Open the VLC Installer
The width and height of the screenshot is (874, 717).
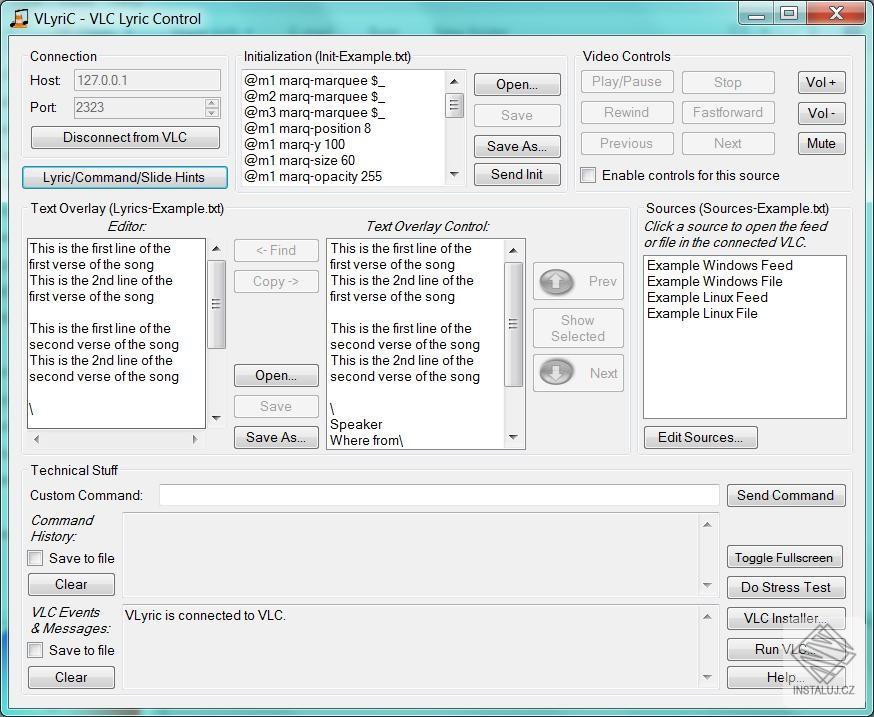point(786,618)
